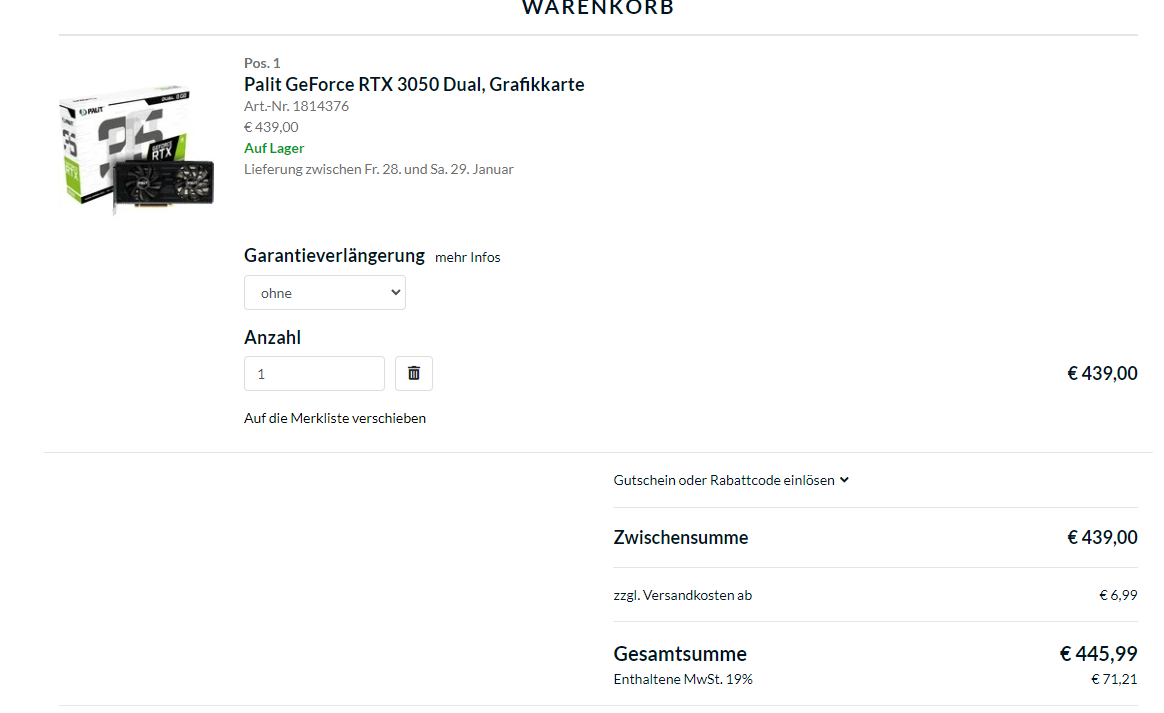Click the Gesamtsumme total € 445,99

(1098, 654)
